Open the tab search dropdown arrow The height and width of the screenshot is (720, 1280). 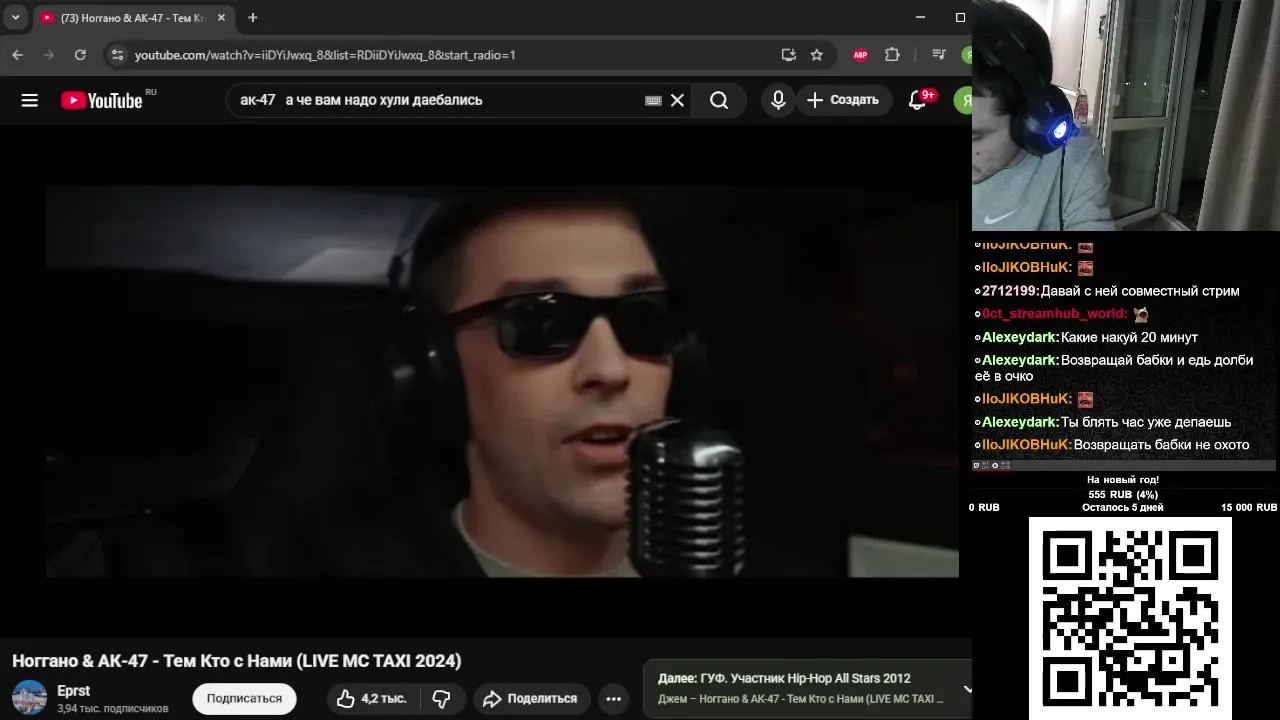tap(15, 18)
